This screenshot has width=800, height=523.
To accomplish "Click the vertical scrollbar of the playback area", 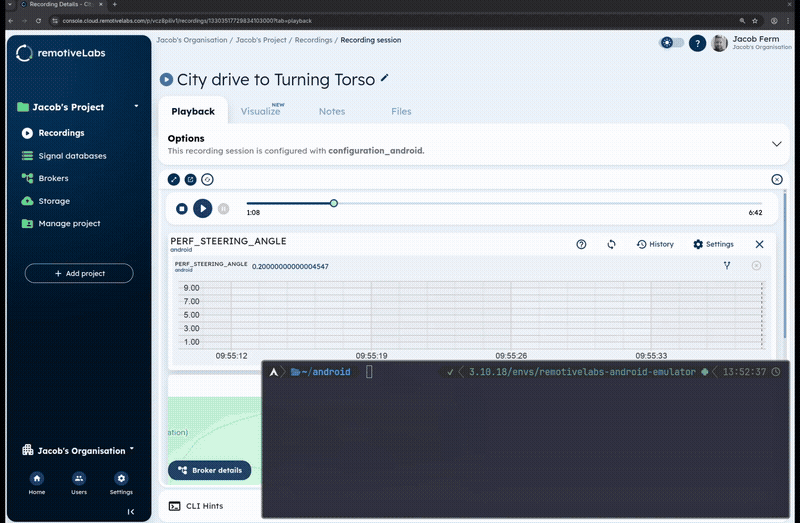I will pos(785,264).
